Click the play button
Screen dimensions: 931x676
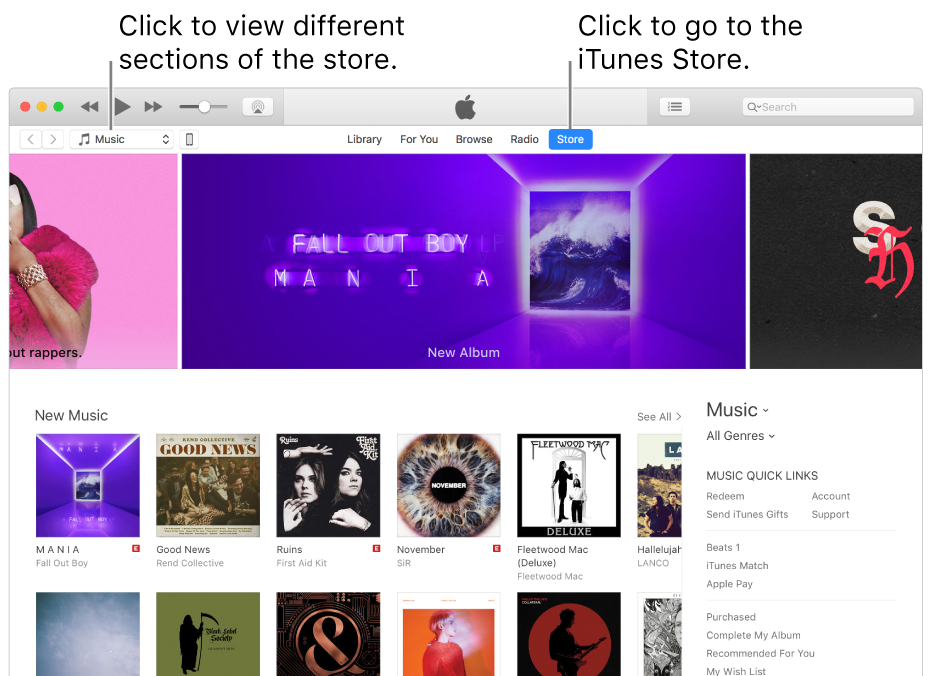point(122,107)
